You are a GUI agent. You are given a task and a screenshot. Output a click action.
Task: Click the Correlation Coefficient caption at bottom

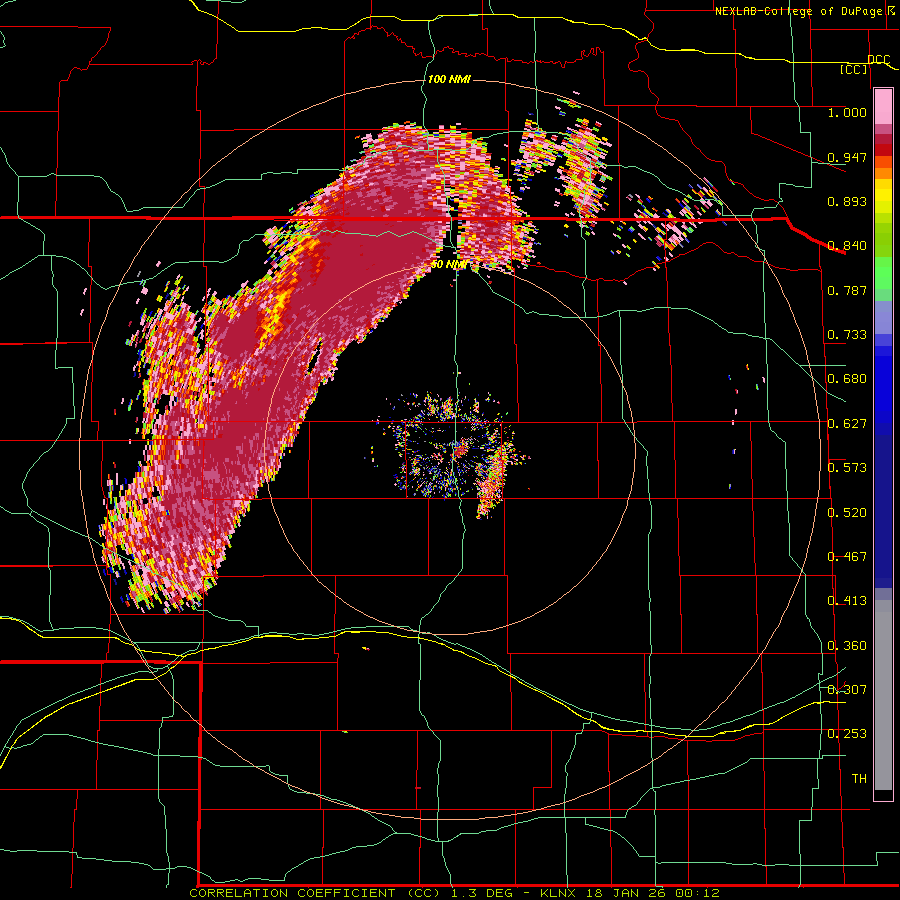click(454, 893)
